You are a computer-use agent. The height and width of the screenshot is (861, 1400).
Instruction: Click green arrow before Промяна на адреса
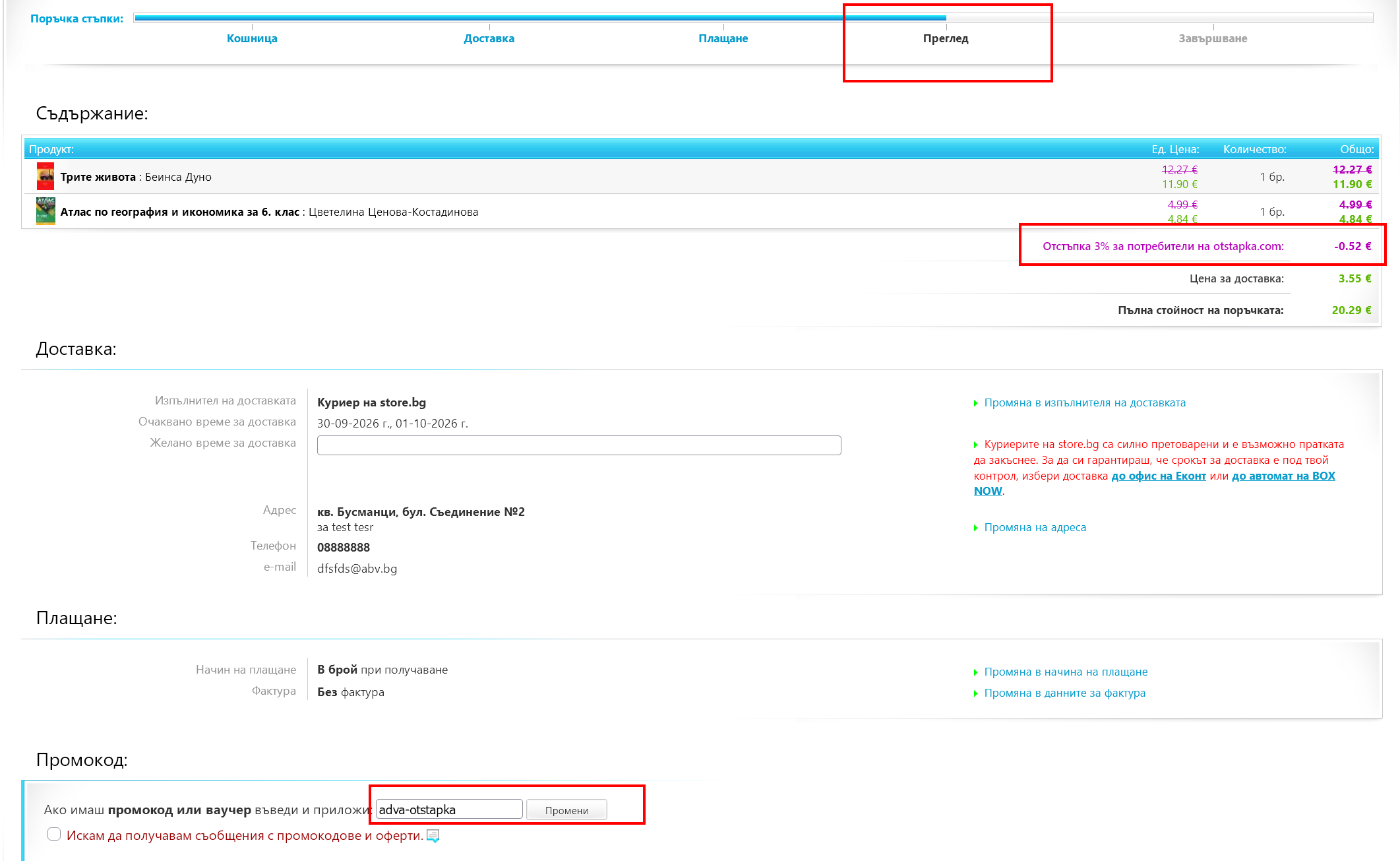pyautogui.click(x=976, y=528)
